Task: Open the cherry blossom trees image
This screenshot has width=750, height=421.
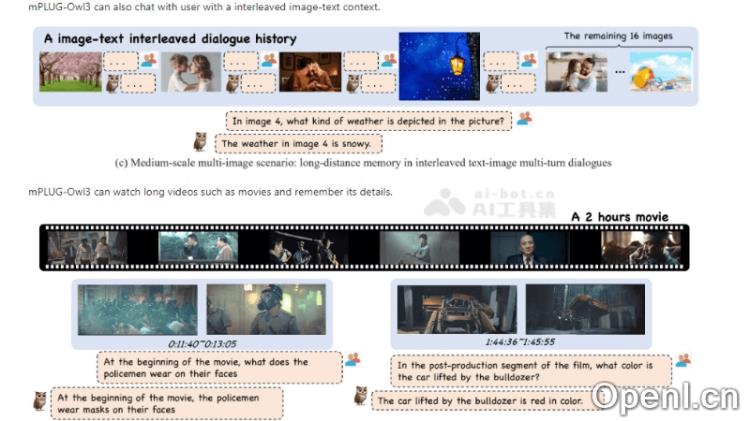Action: (70, 71)
